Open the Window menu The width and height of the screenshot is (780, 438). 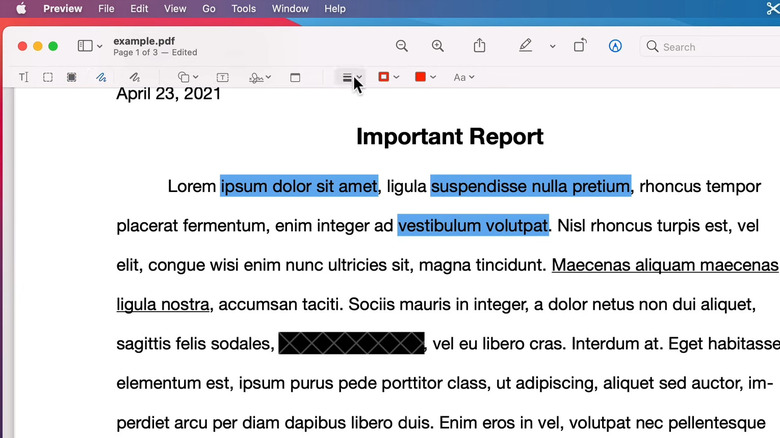click(x=290, y=8)
